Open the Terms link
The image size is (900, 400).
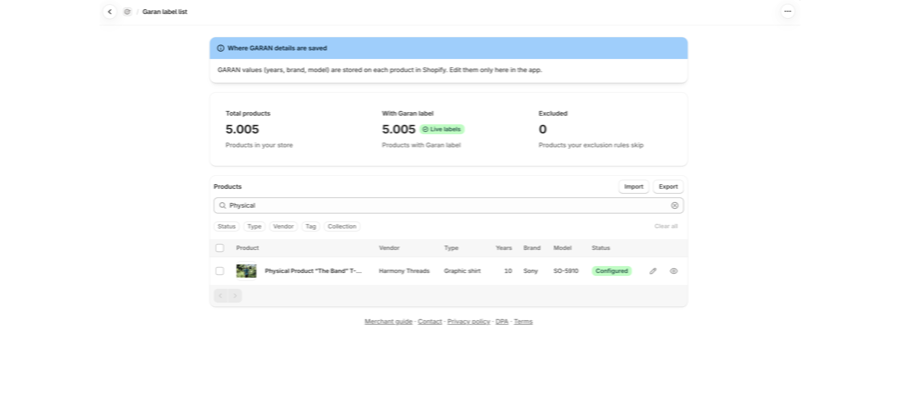[523, 322]
